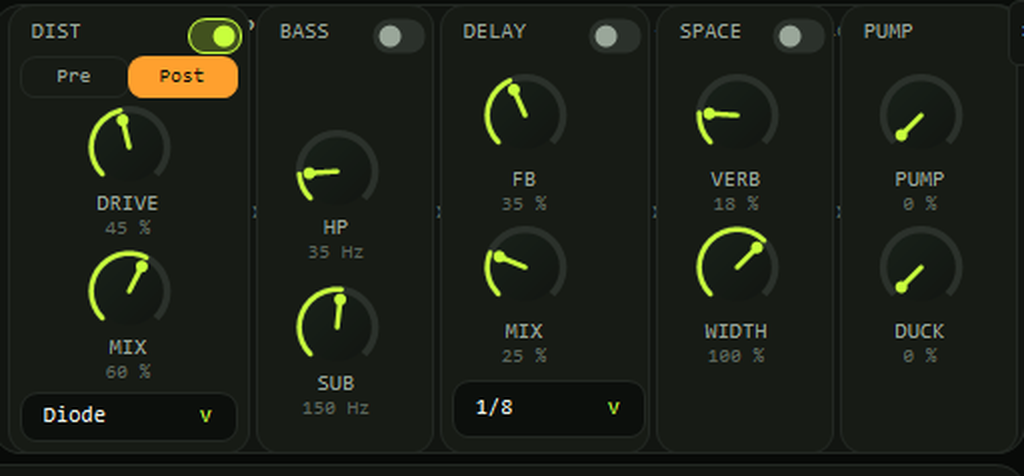Click the FB knob label

point(524,180)
